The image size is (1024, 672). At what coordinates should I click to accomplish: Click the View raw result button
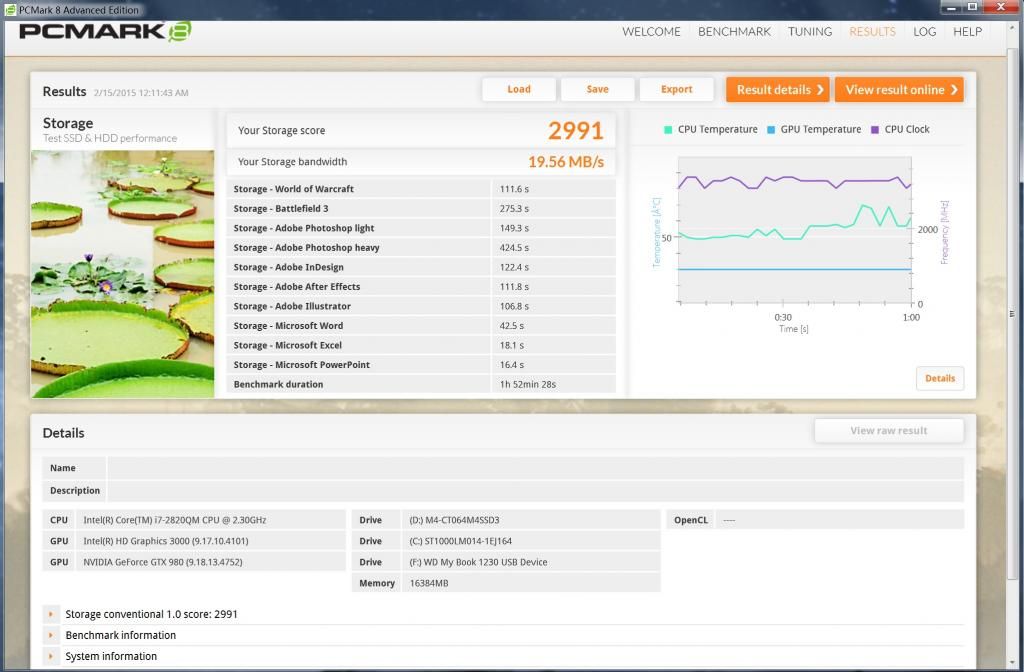click(889, 430)
